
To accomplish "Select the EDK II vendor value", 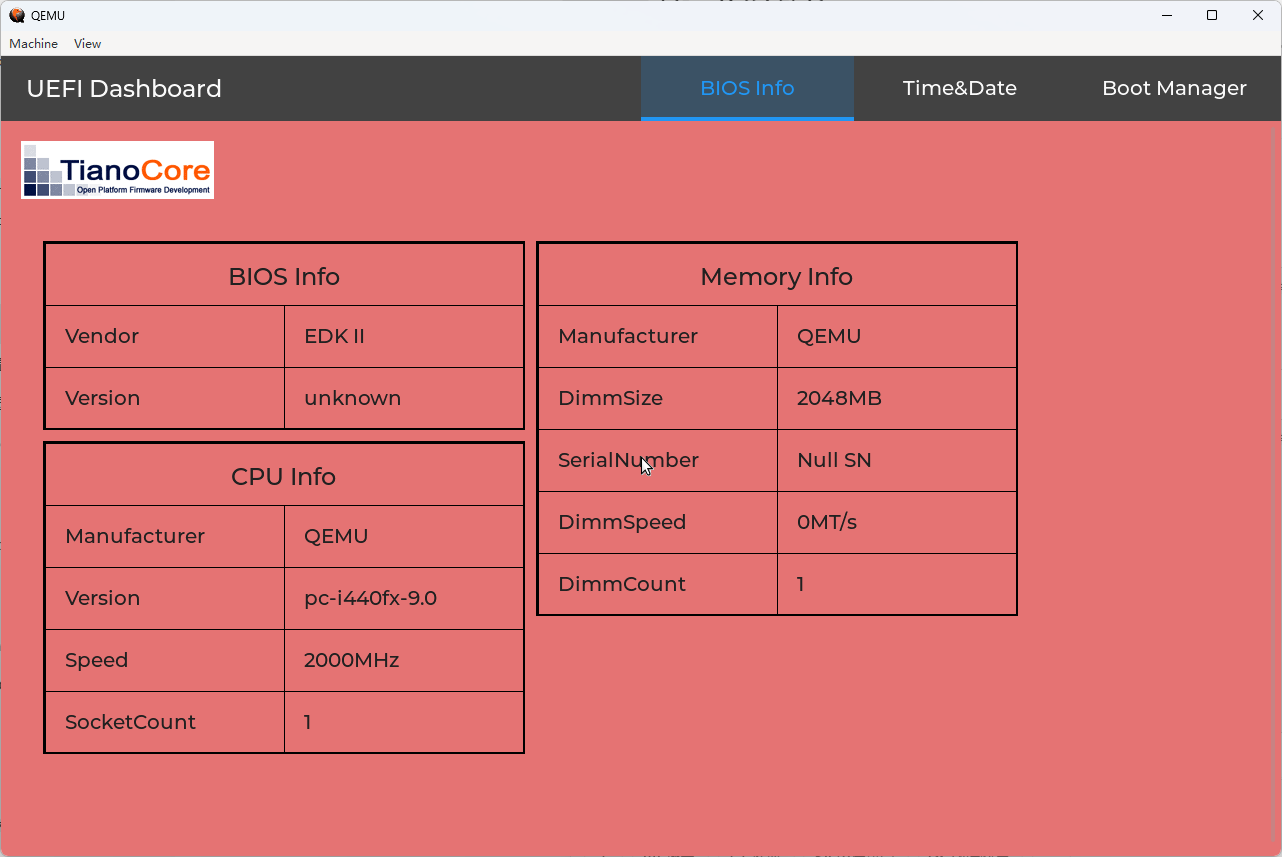I will [335, 336].
